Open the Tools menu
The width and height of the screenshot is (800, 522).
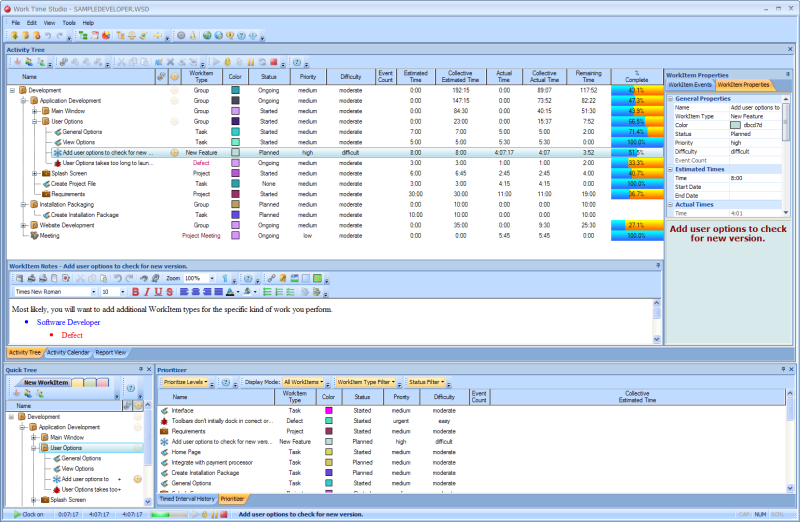tap(69, 22)
